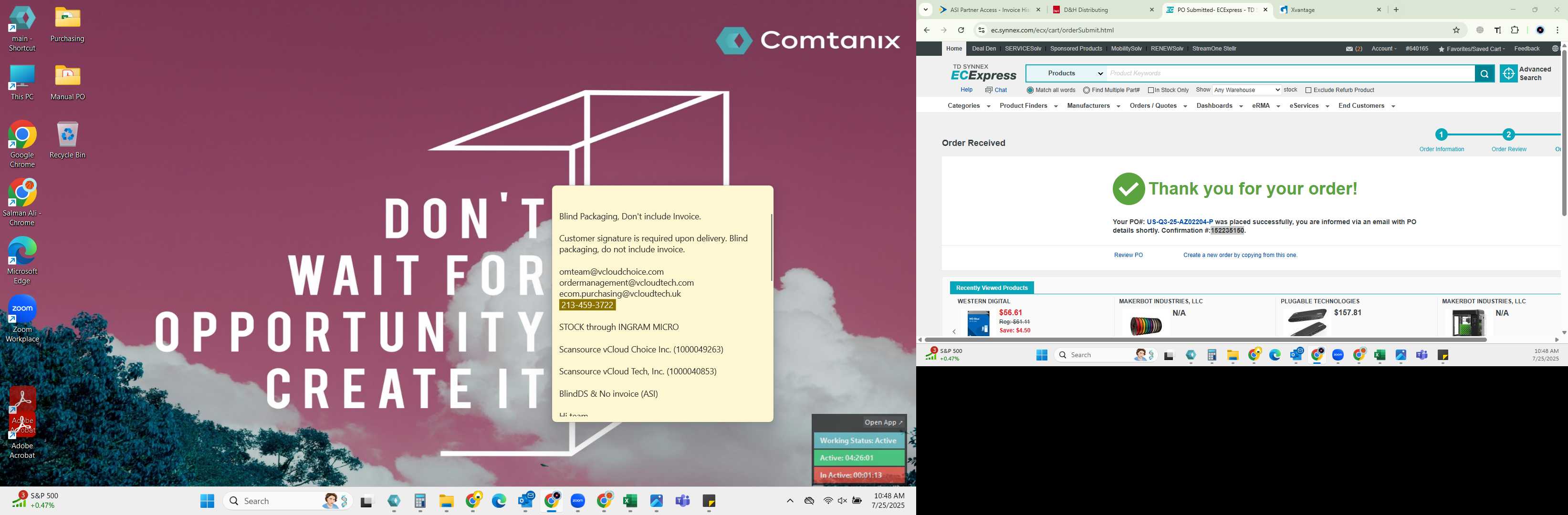1568x515 pixels.
Task: Select the main - Shortcut desktop icon
Action: [x=22, y=29]
